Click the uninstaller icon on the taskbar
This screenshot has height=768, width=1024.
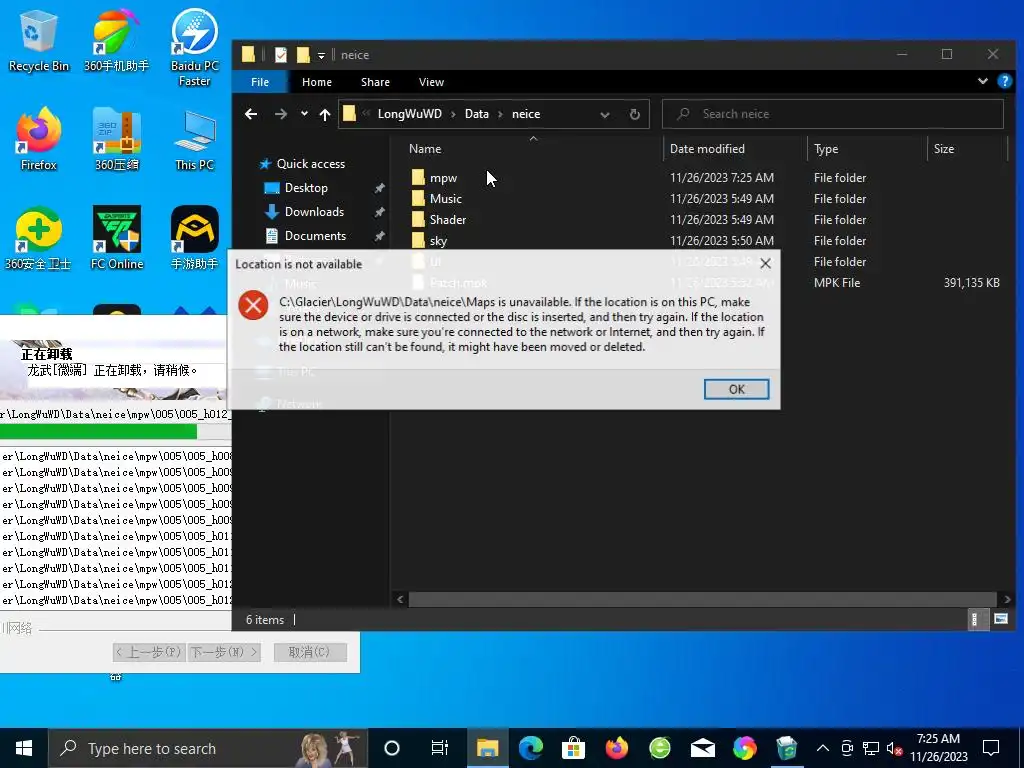[787, 748]
